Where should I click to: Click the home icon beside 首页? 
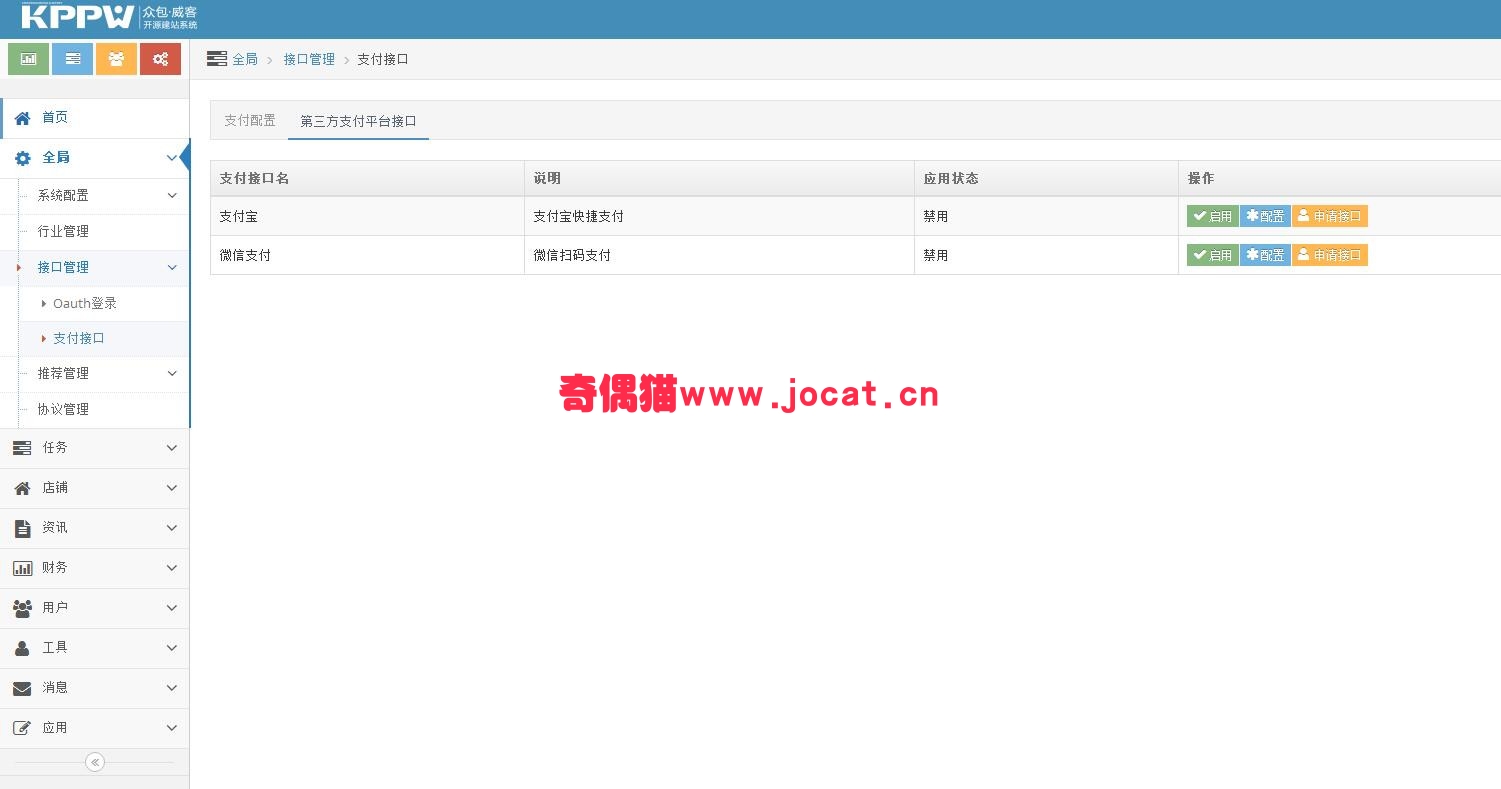point(22,118)
